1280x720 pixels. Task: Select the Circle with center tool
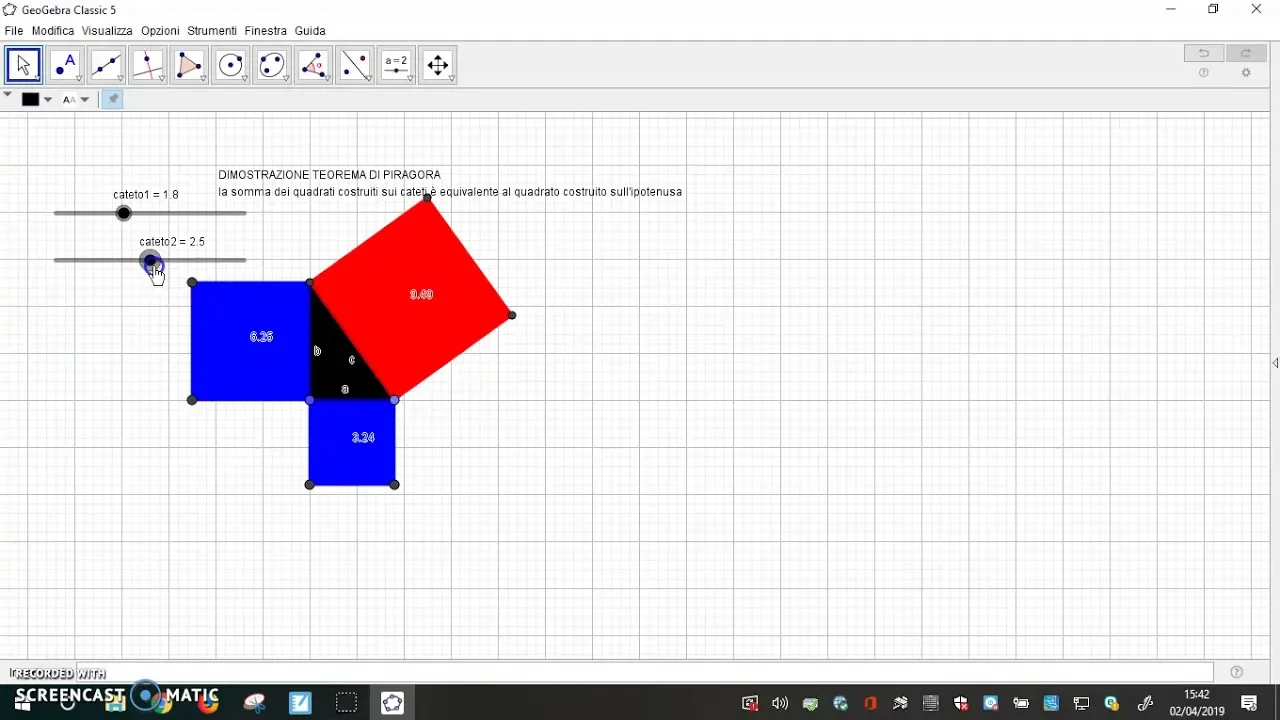point(231,66)
